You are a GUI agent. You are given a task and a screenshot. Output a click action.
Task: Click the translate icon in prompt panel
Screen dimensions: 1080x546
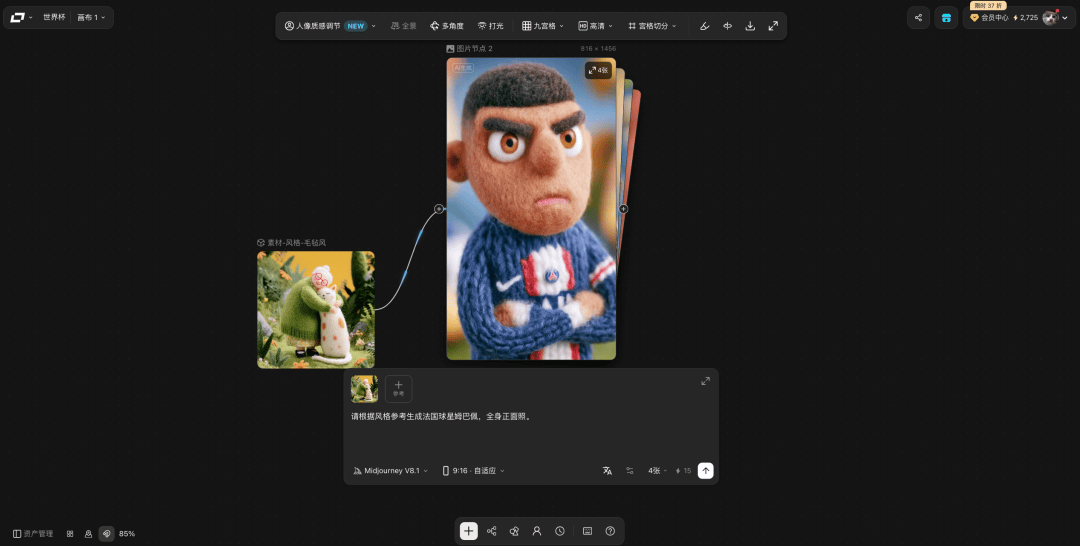click(607, 471)
